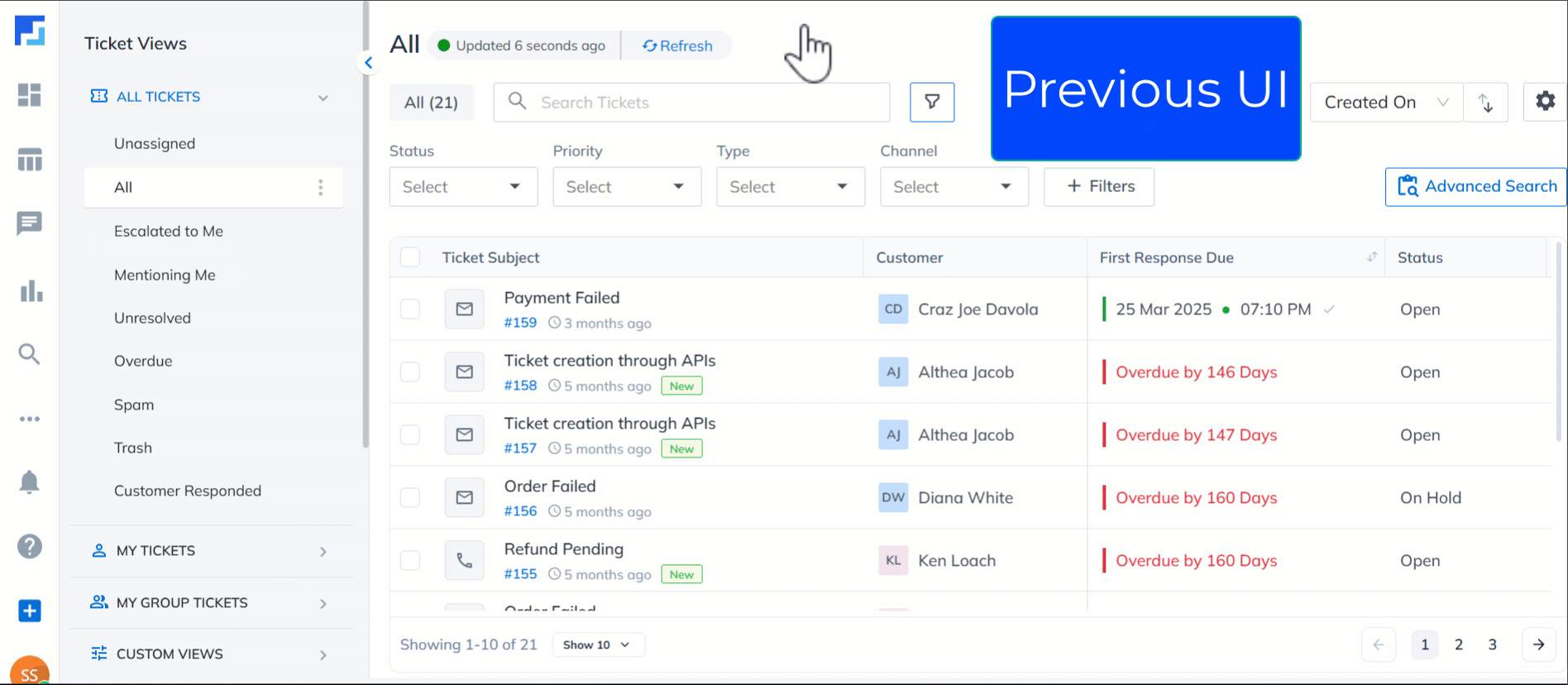Click the filter funnel icon button
The width and height of the screenshot is (1568, 685).
[932, 102]
